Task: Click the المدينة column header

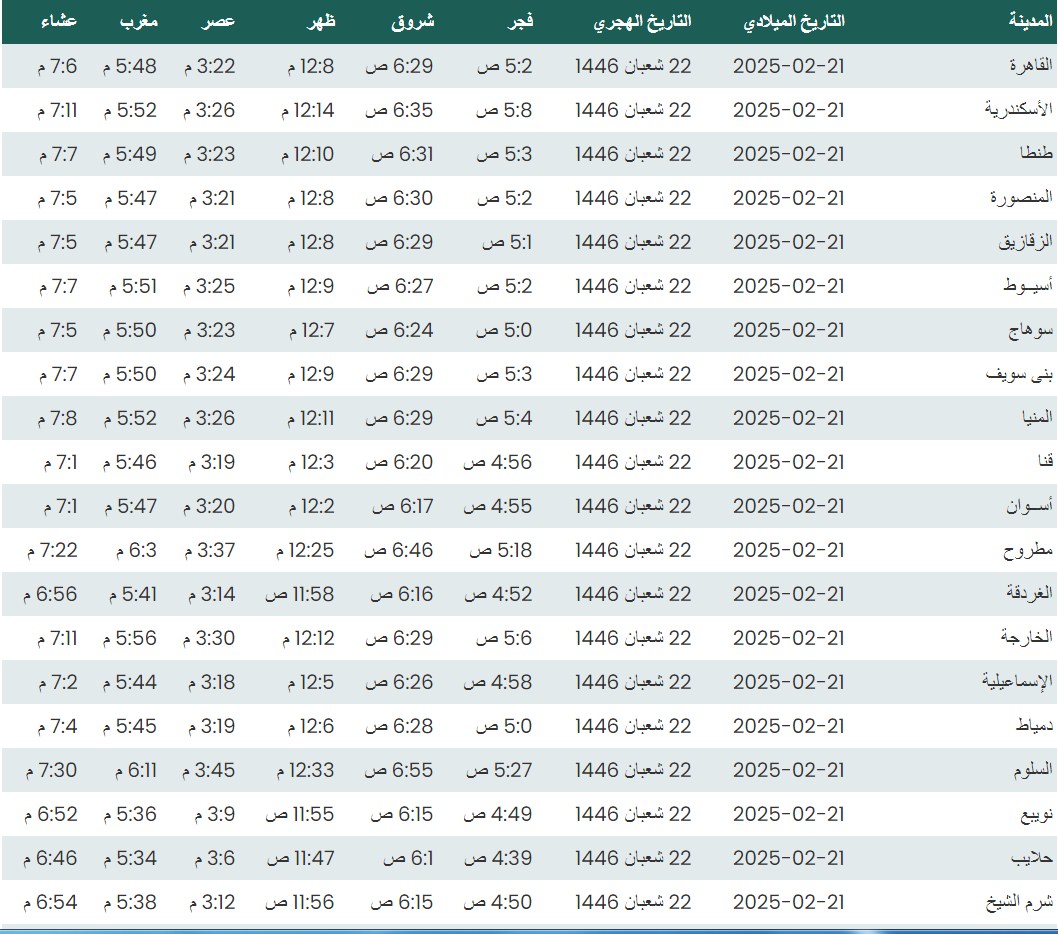Action: 1030,21
